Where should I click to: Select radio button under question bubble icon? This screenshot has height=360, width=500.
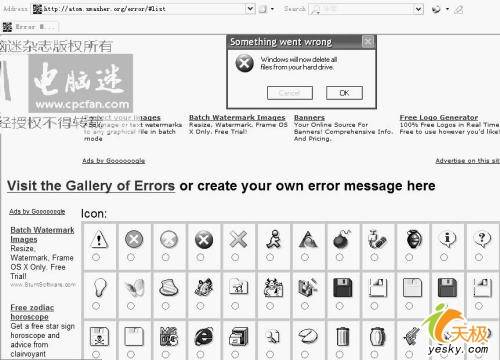479,257
